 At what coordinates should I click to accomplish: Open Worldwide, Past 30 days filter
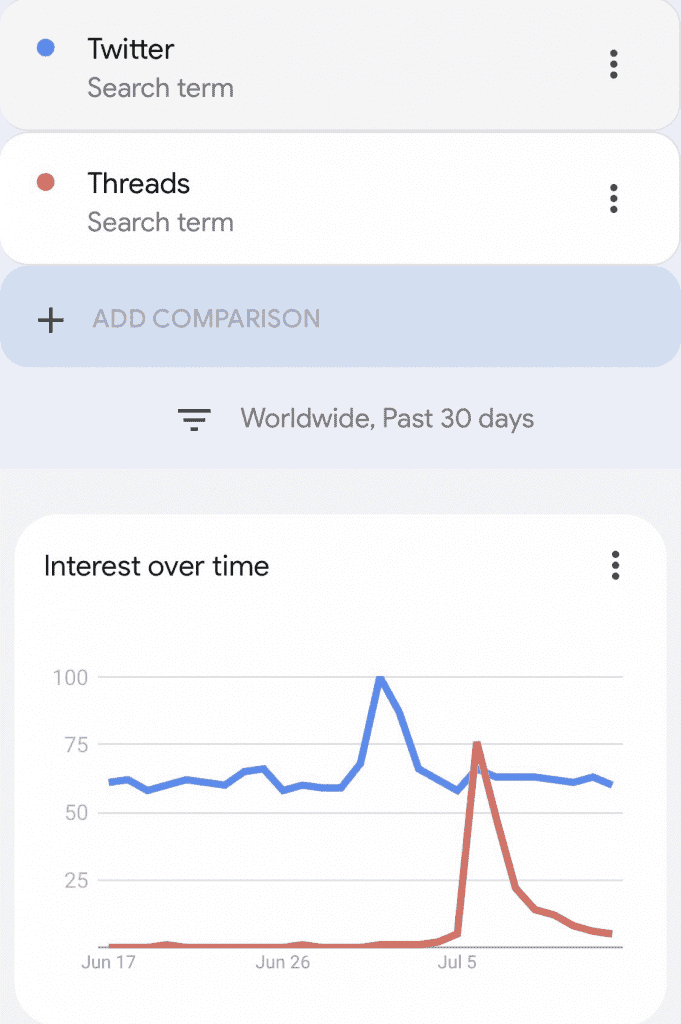pos(387,419)
